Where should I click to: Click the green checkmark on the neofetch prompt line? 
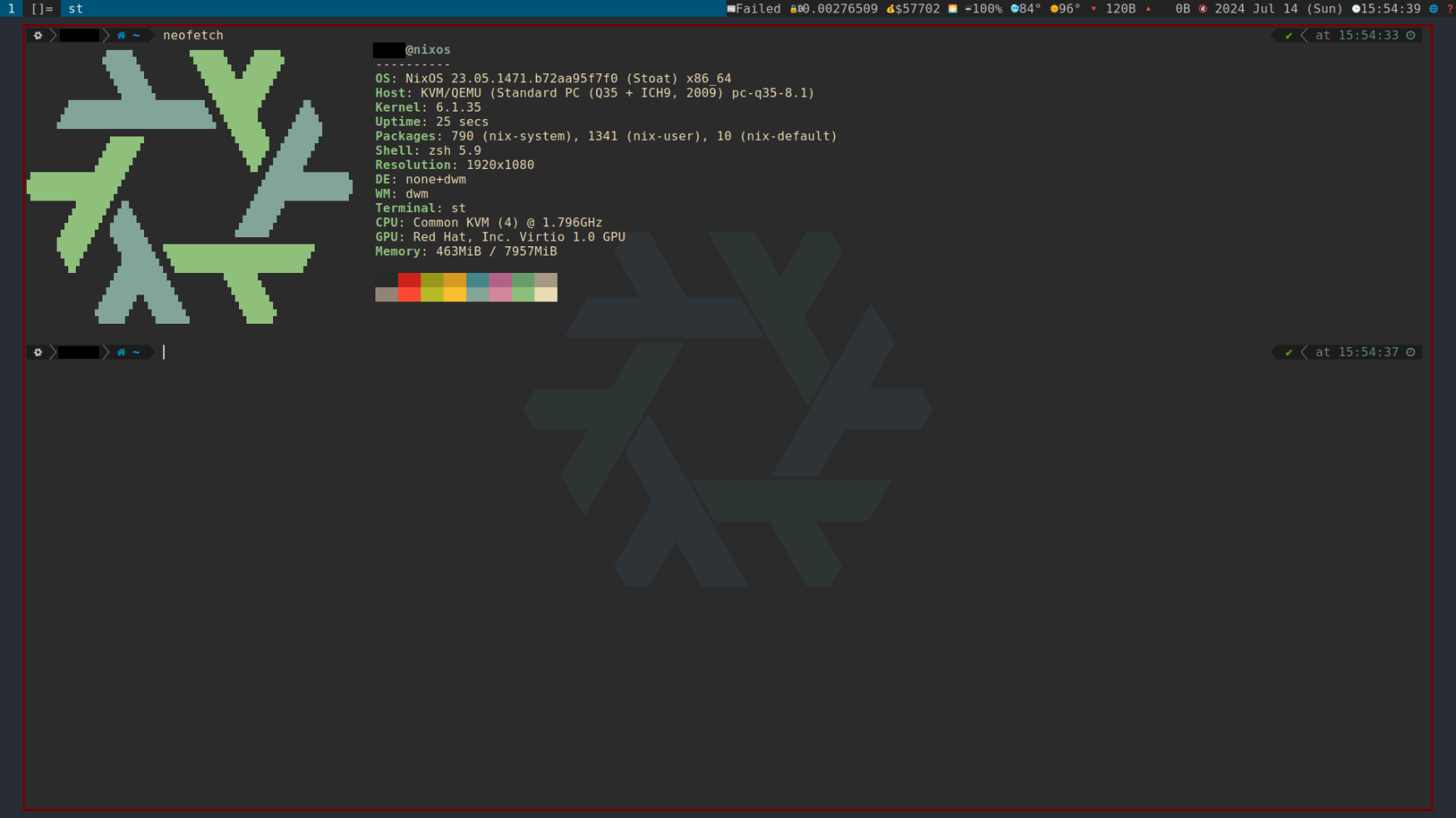1289,36
